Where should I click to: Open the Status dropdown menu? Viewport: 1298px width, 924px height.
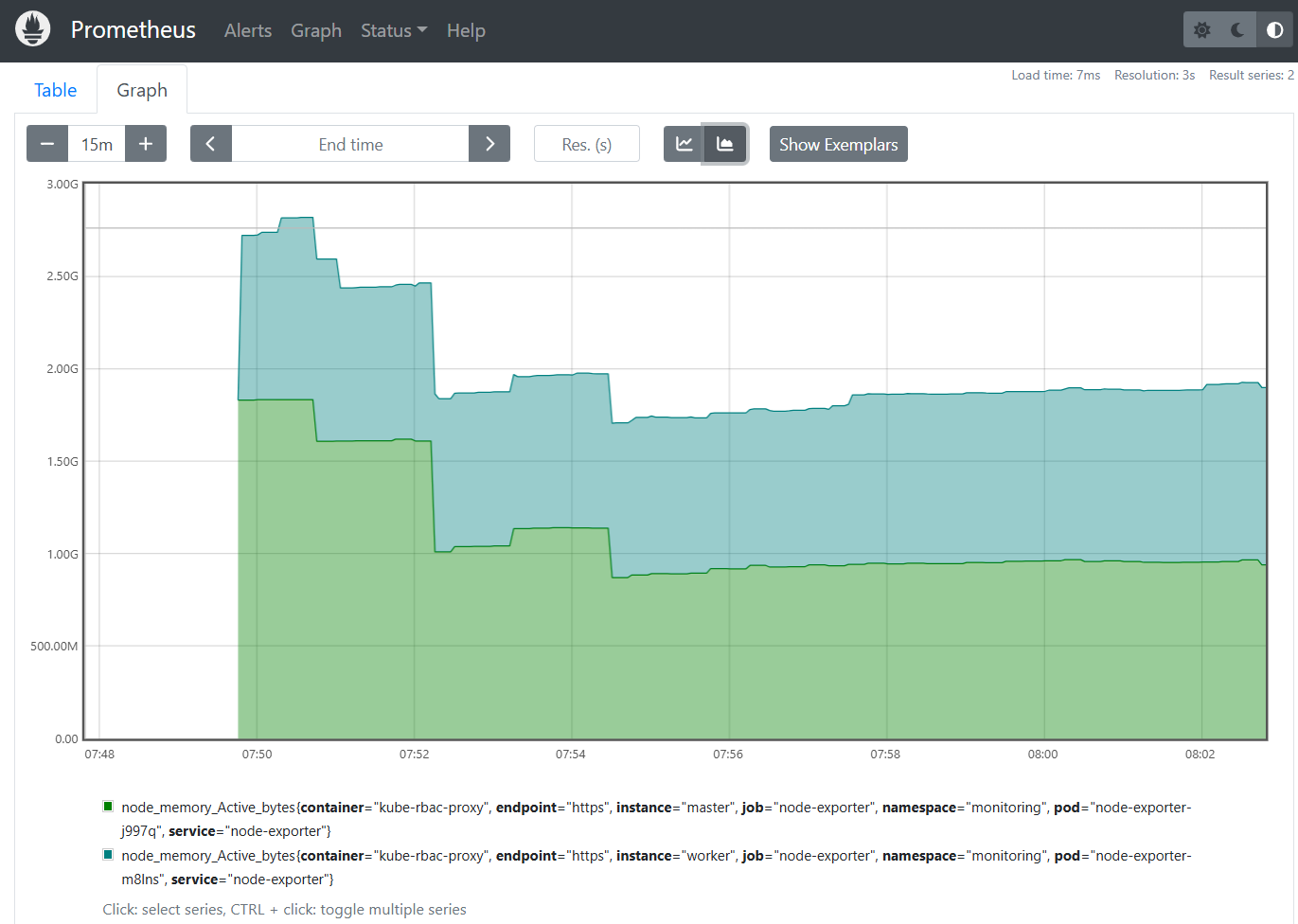[x=394, y=30]
